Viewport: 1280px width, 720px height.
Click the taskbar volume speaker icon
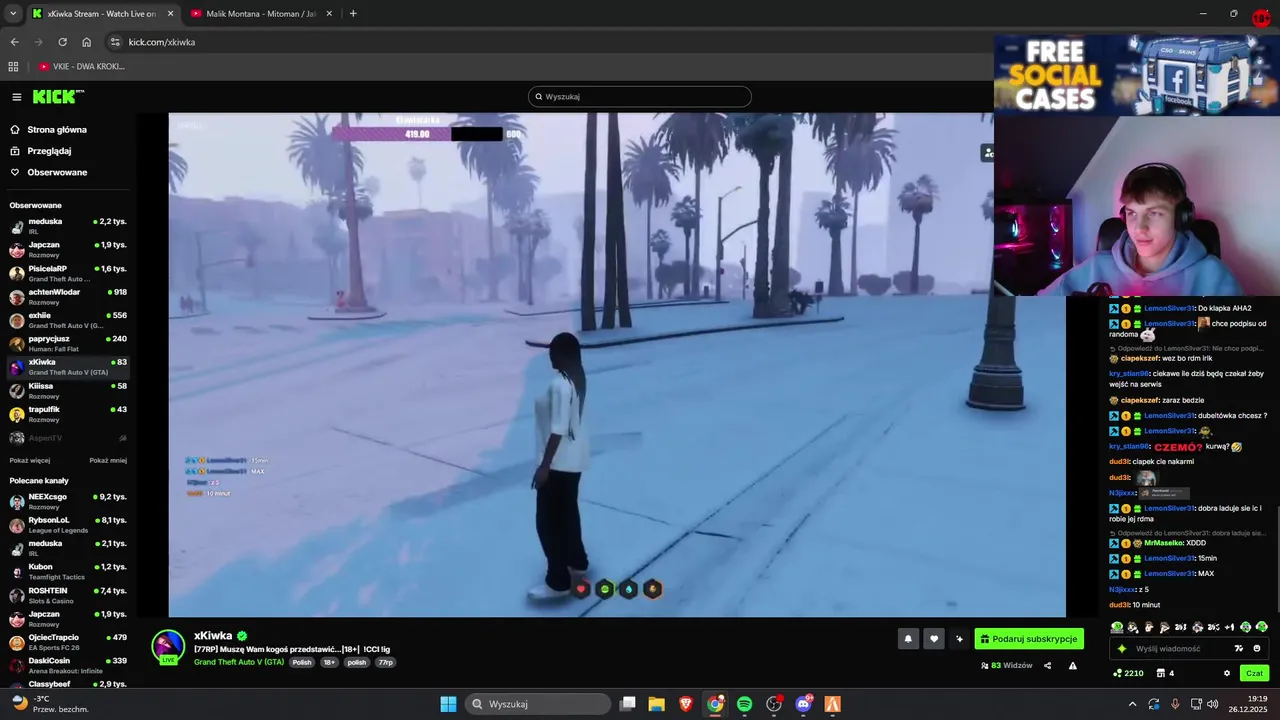point(1212,704)
